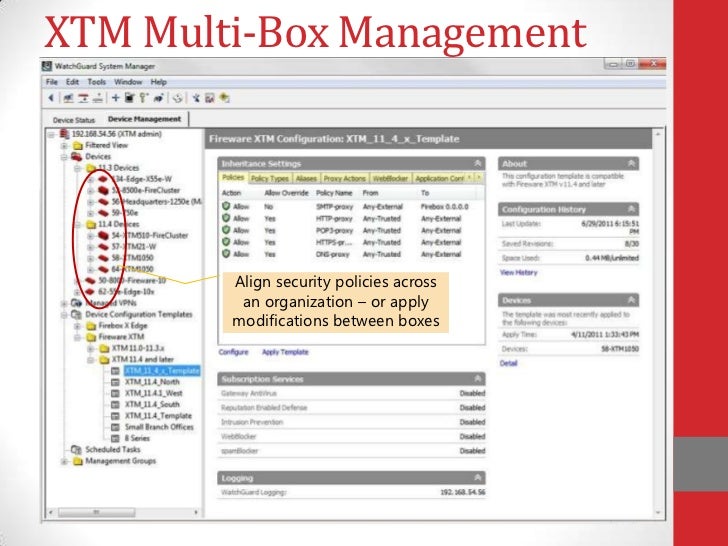This screenshot has width=728, height=546.
Task: Click the HTTP-proxy policy name
Action: (x=335, y=219)
